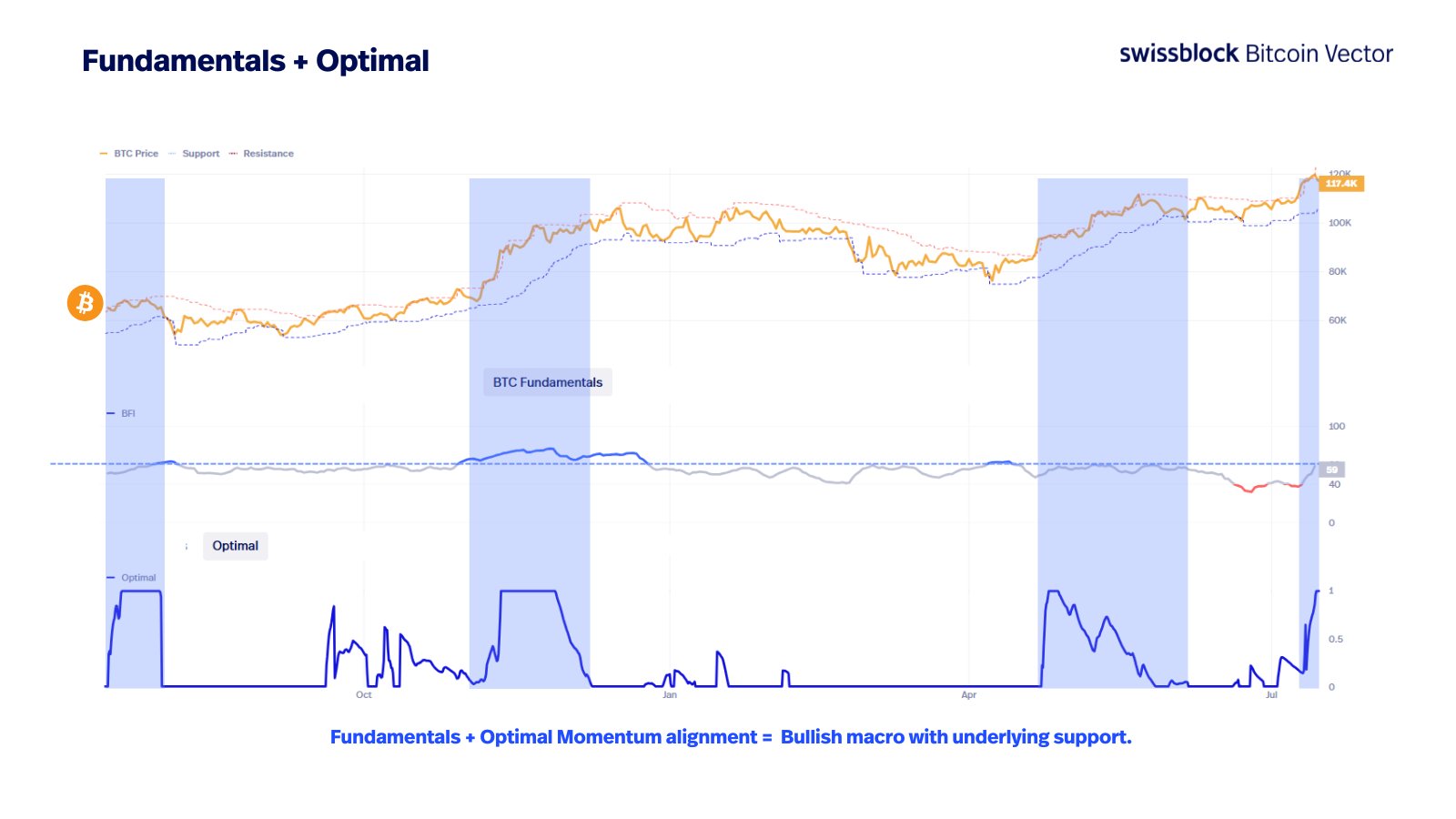Select the Optimal label box

click(x=235, y=546)
